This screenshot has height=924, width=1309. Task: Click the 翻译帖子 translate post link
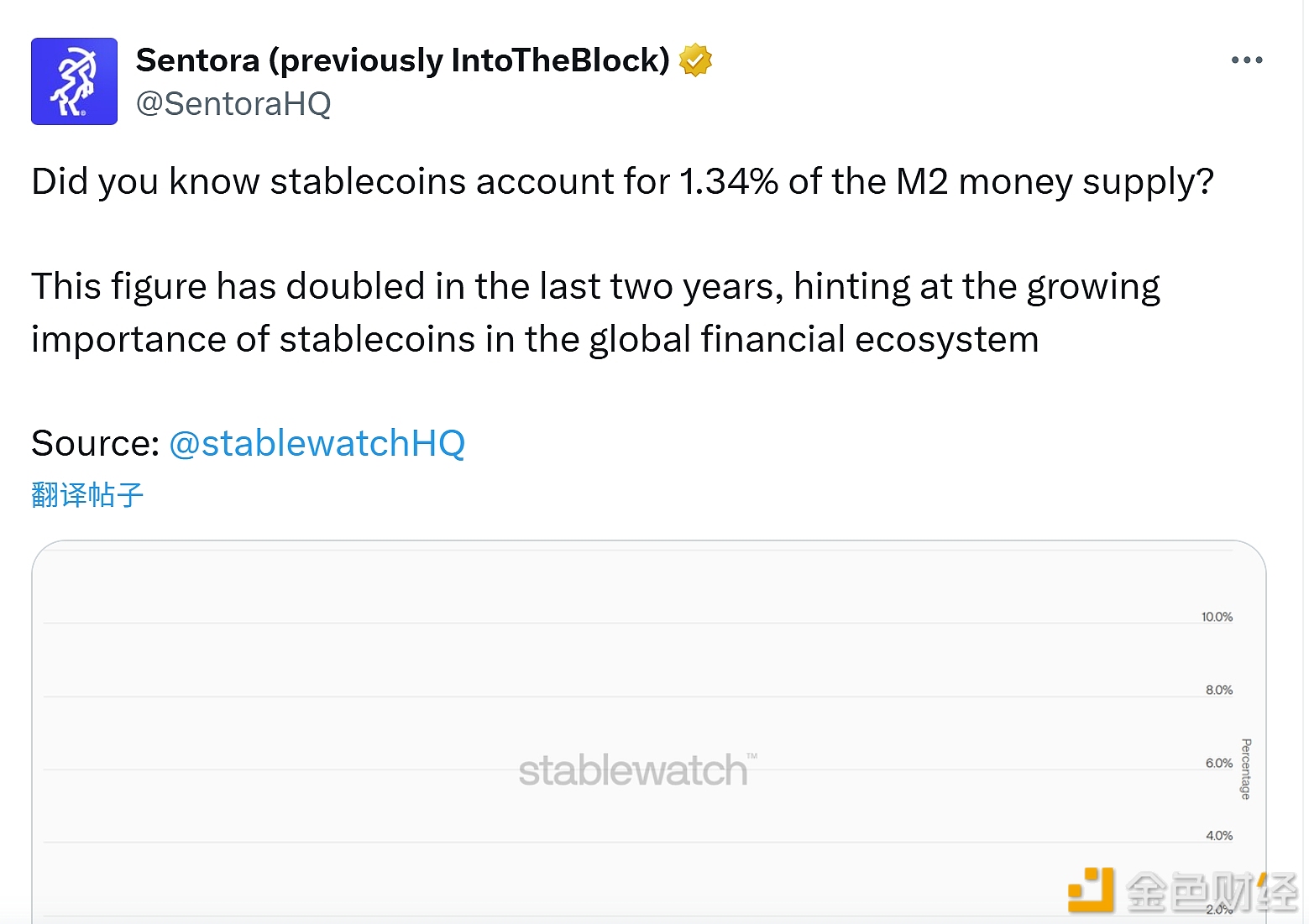(x=87, y=495)
